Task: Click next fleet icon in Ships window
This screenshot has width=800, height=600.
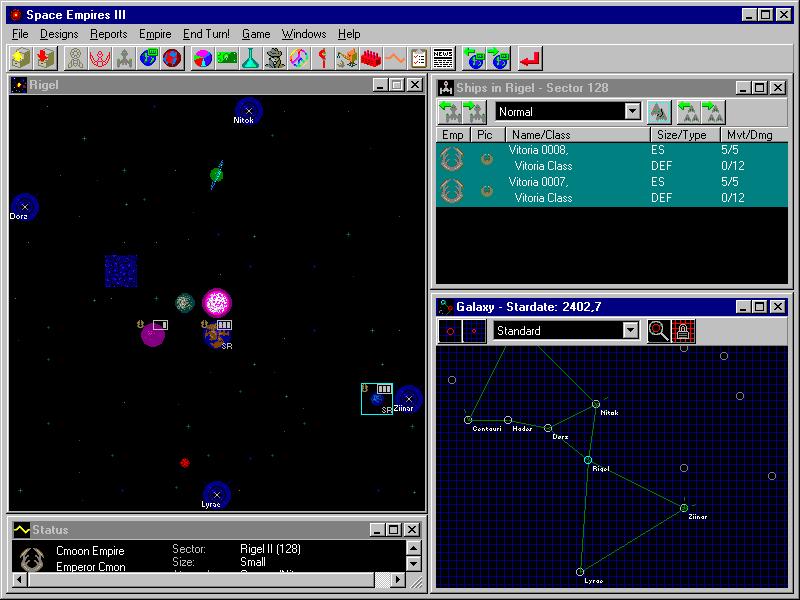Action: 713,112
